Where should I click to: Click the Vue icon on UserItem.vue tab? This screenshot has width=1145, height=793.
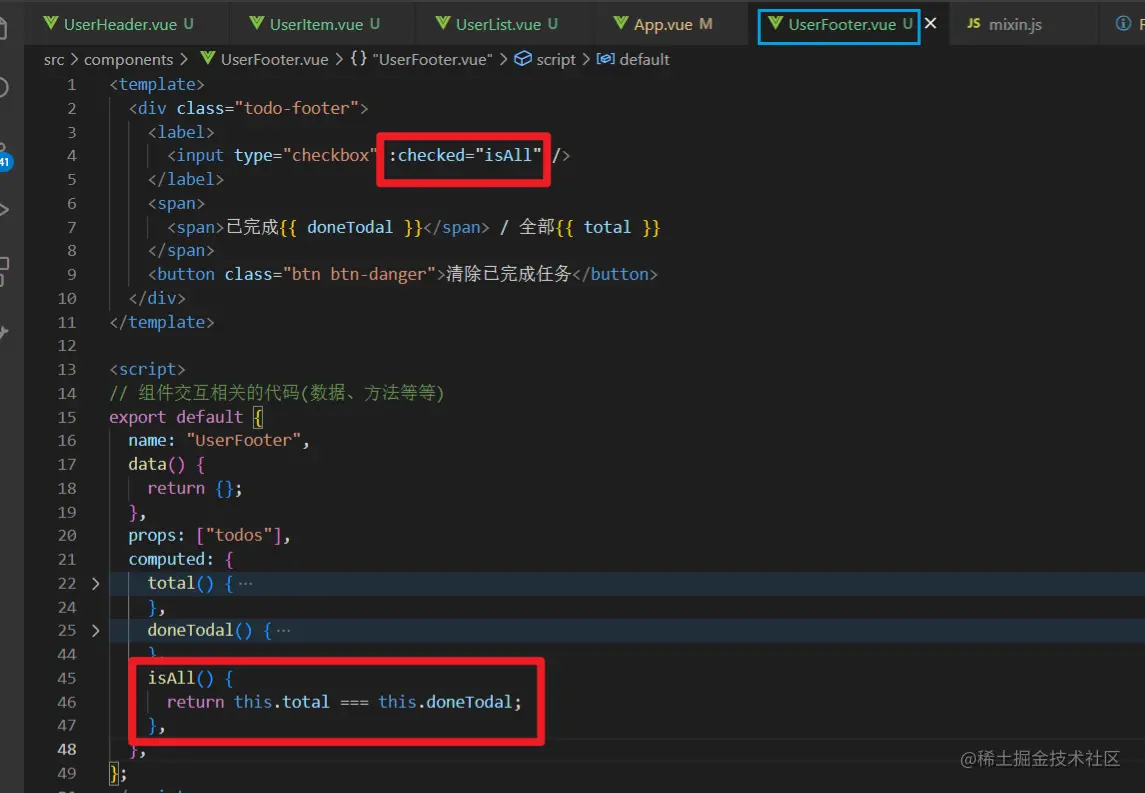point(256,23)
